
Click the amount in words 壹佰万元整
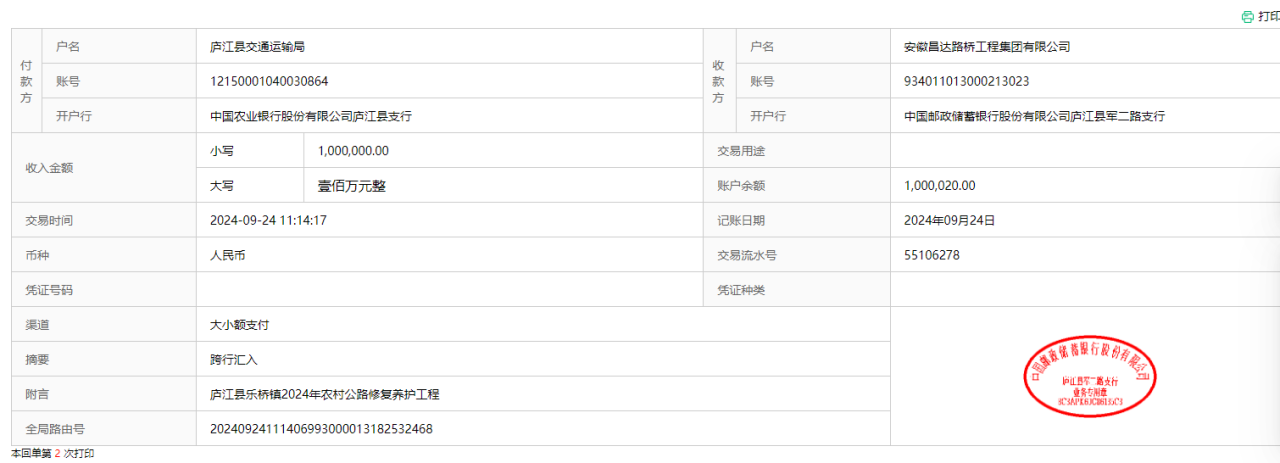click(x=351, y=185)
